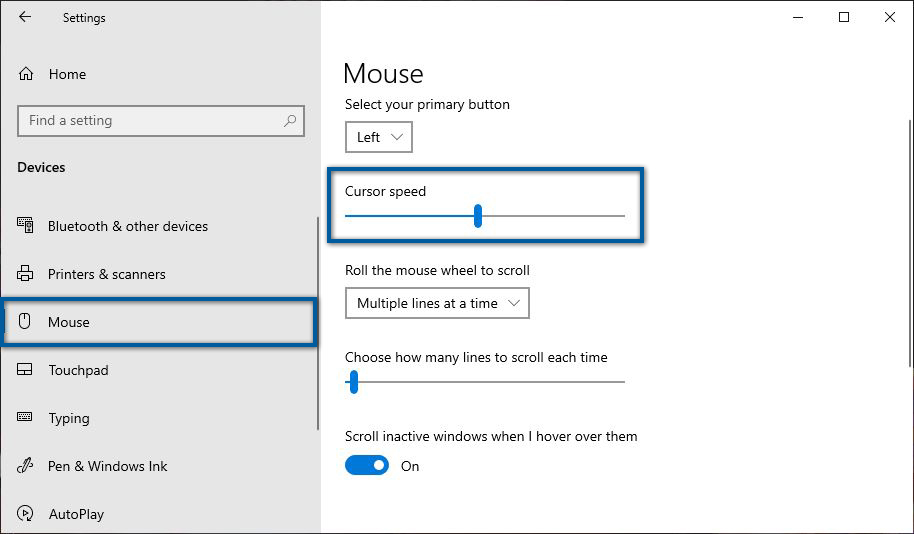Click the Devices section label
The image size is (914, 534).
(x=41, y=167)
